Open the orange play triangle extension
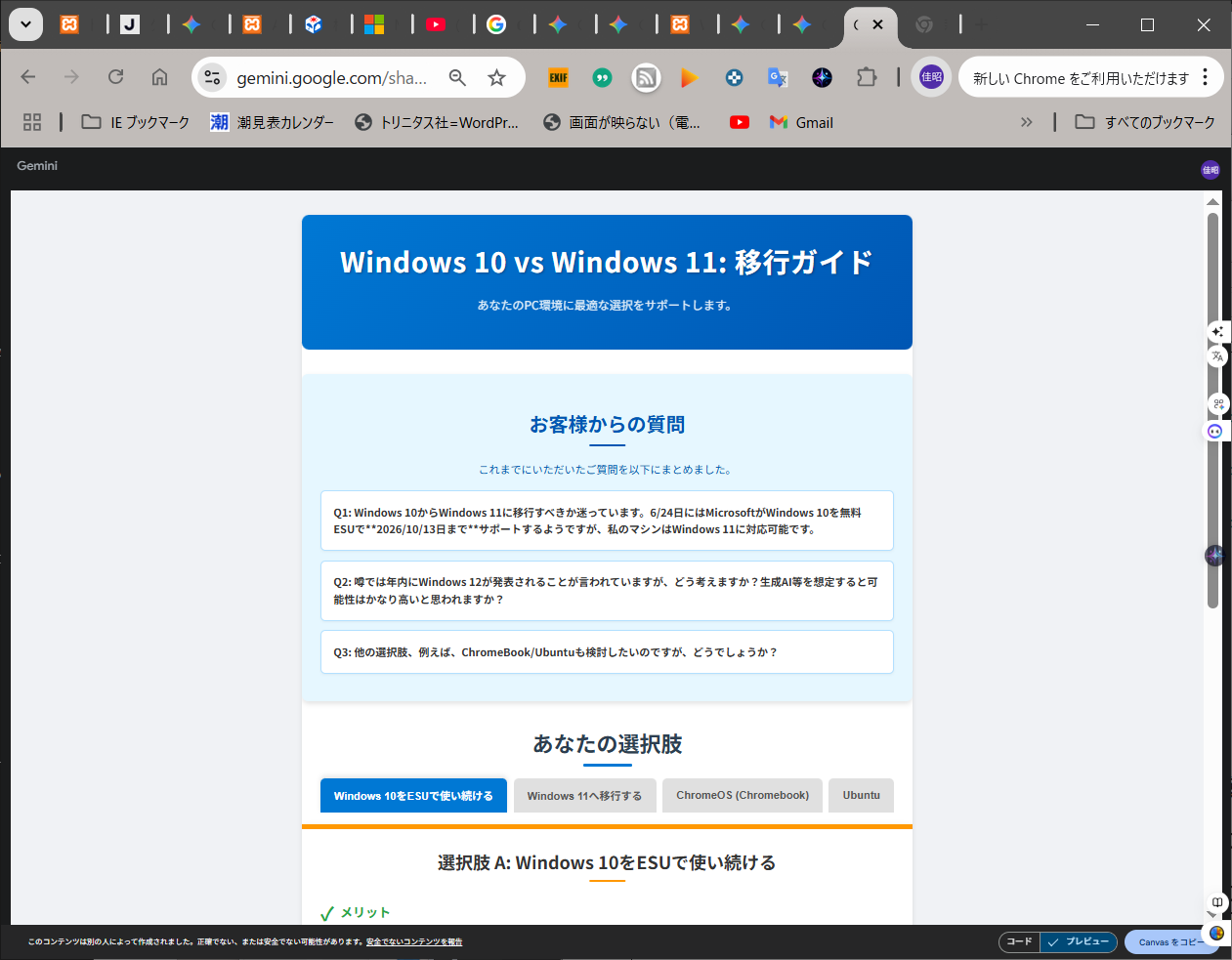 pyautogui.click(x=690, y=77)
